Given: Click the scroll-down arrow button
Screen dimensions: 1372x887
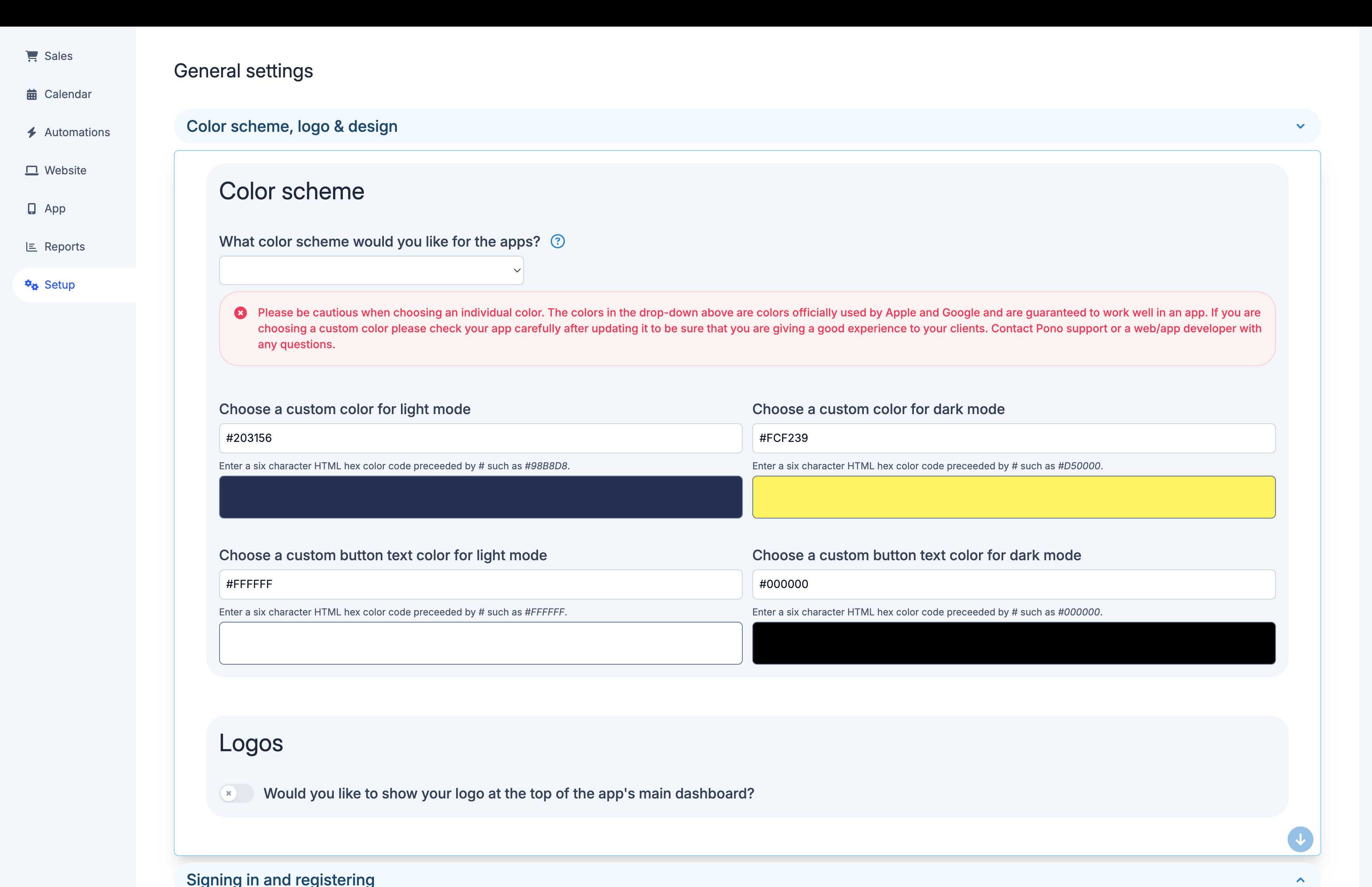Looking at the screenshot, I should 1300,839.
